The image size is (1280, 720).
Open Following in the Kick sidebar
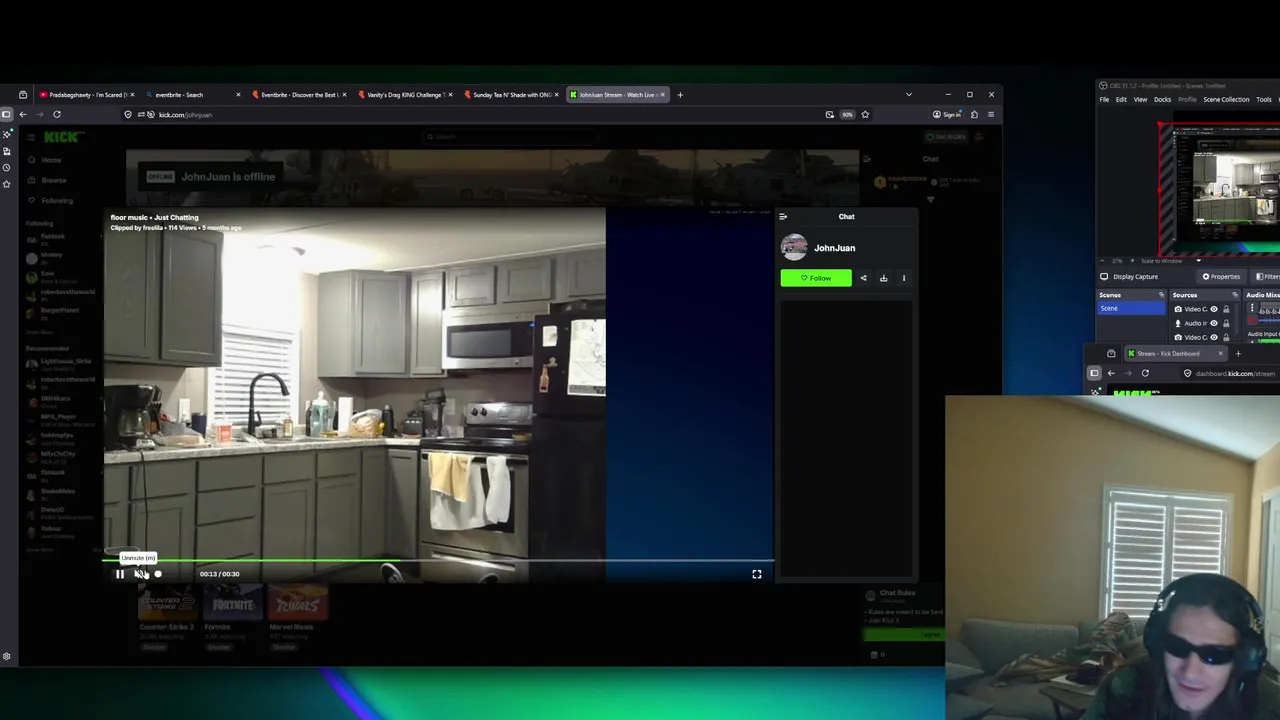tap(57, 200)
